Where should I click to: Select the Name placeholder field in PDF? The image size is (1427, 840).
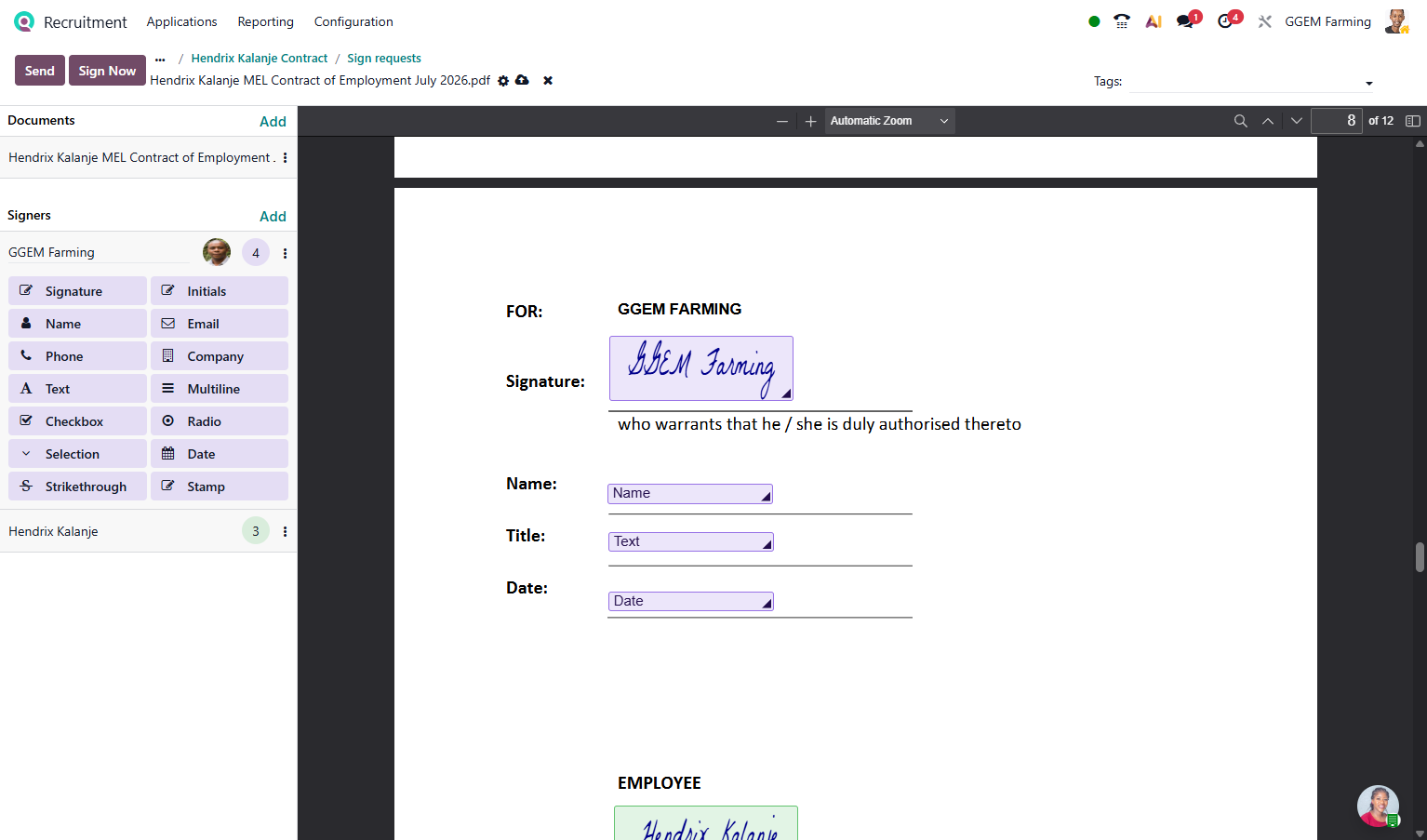[x=690, y=494]
